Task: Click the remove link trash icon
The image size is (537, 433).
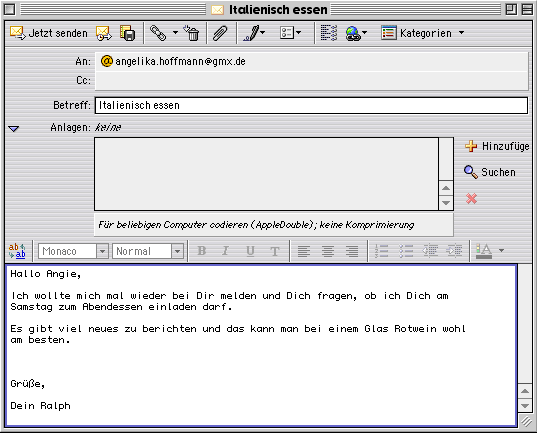Action: (191, 33)
